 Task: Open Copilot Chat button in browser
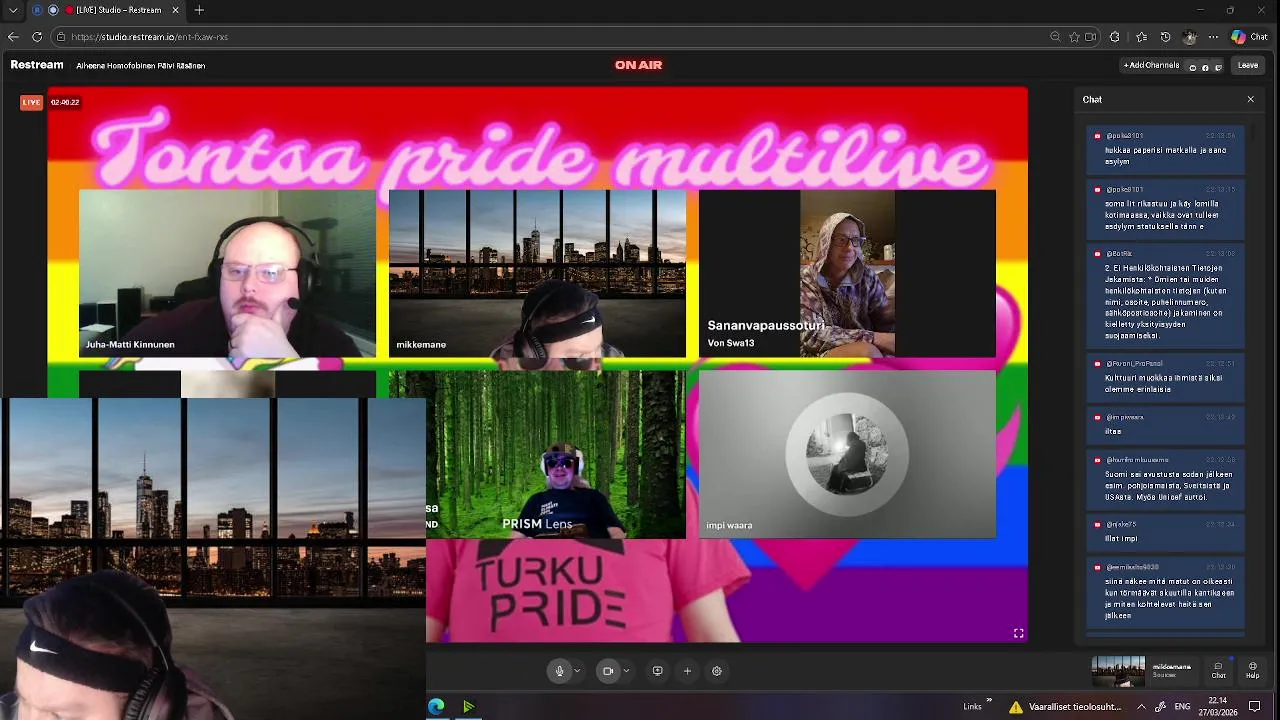coord(1249,37)
